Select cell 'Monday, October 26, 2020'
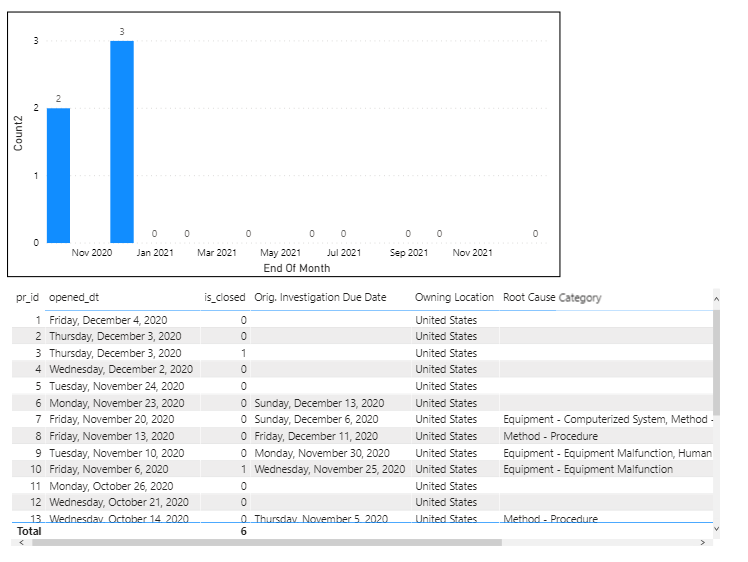Screen dimensions: 748x562 tap(111, 486)
